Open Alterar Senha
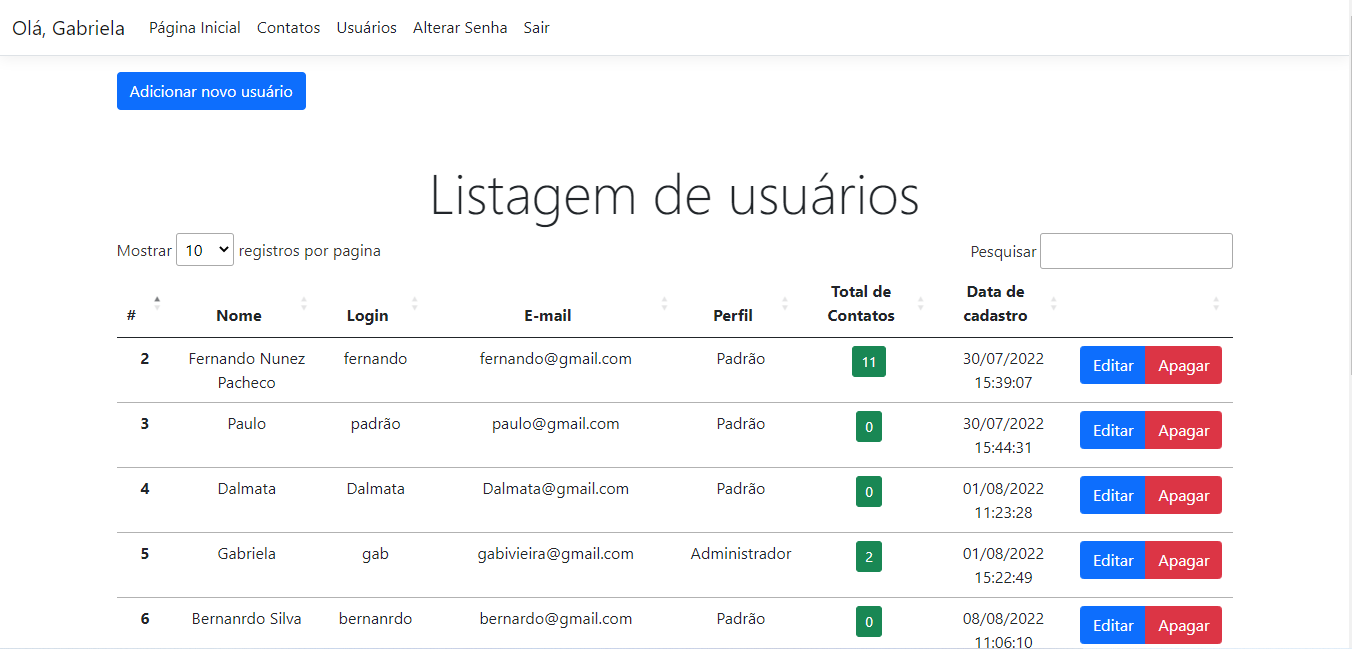This screenshot has width=1352, height=649. click(x=460, y=27)
